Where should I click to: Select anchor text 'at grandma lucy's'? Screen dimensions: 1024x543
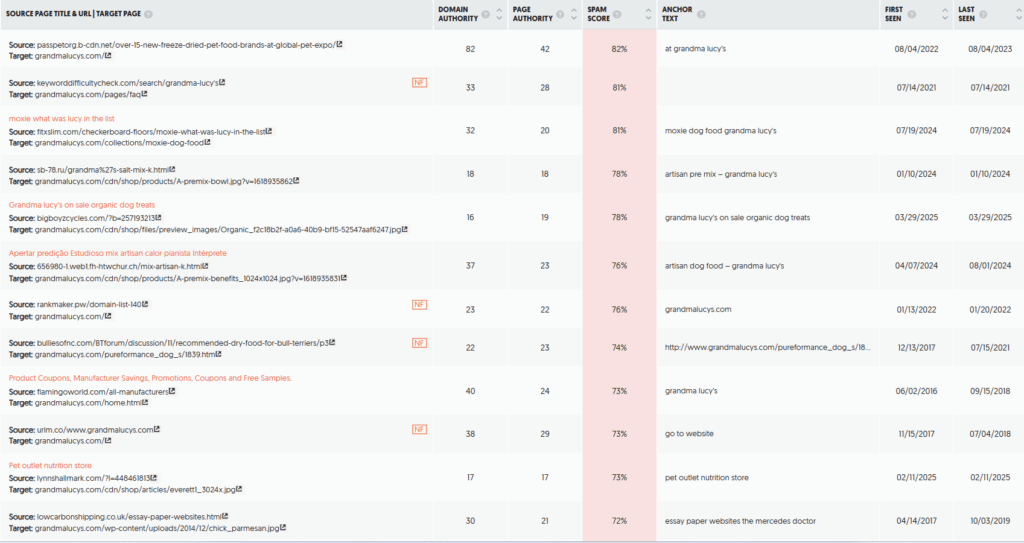[x=695, y=49]
